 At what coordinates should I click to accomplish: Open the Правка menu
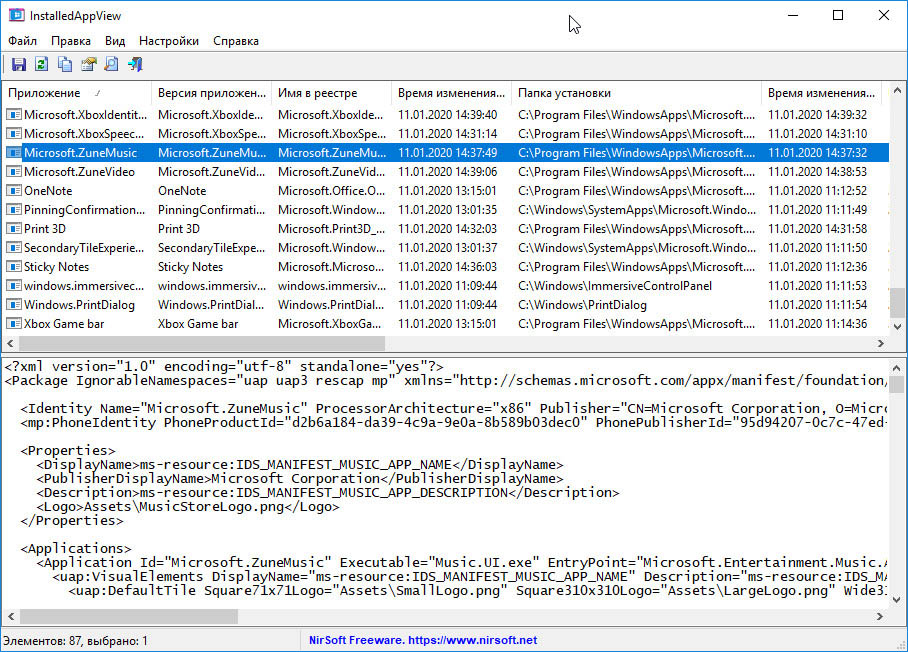pos(71,41)
